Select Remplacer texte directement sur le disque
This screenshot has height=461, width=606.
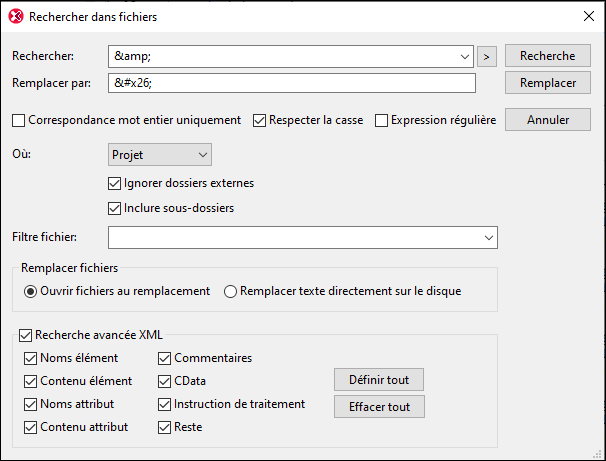(x=230, y=291)
